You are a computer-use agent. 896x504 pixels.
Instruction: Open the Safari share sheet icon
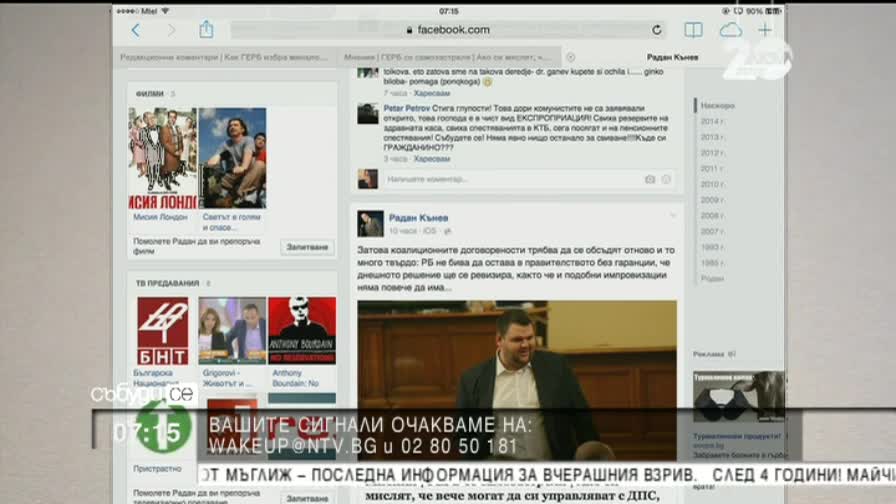pos(206,29)
